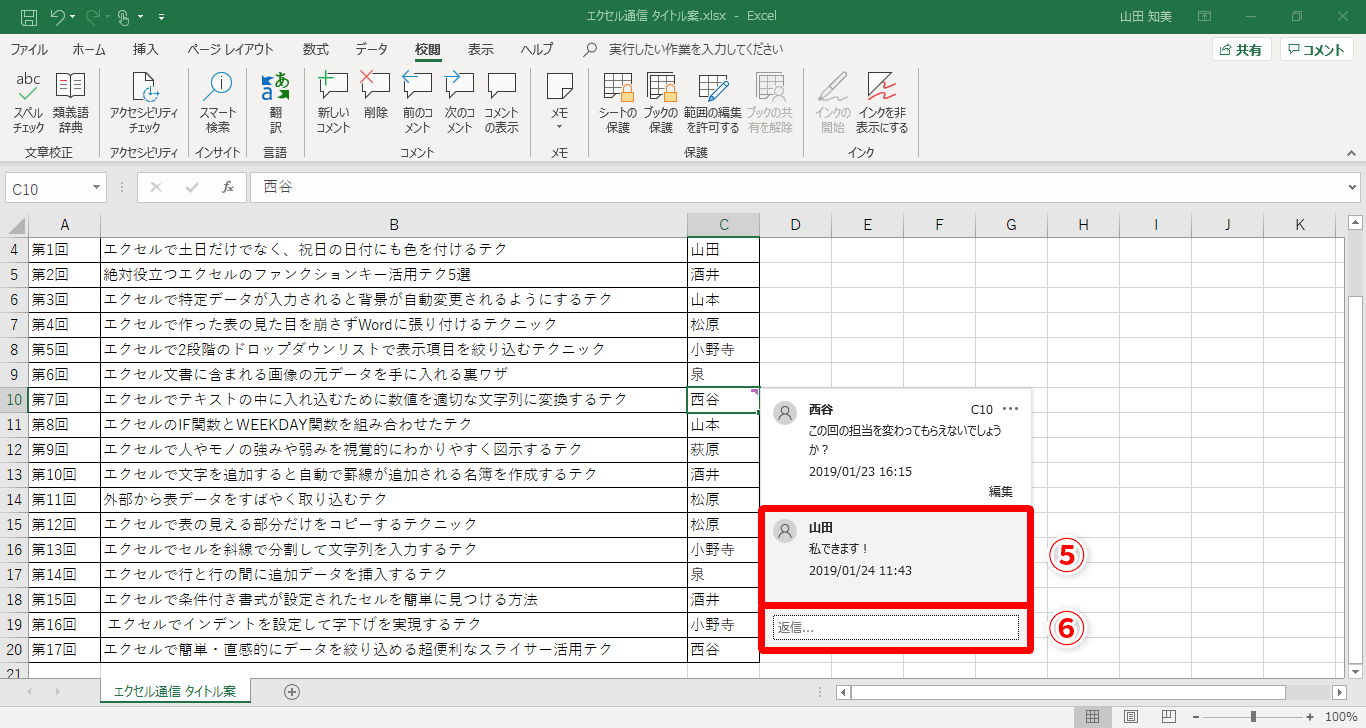Click シートの保護 protect sheet
This screenshot has height=728, width=1366.
click(x=618, y=103)
